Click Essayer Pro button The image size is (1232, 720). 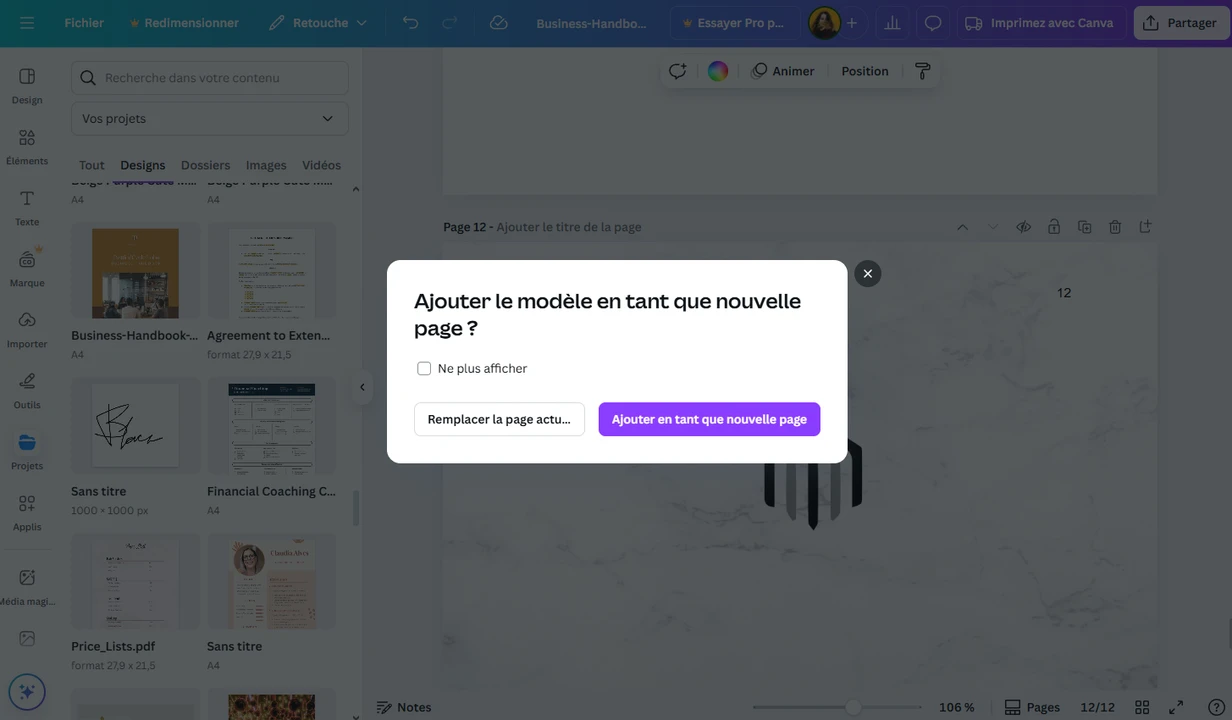tap(735, 23)
